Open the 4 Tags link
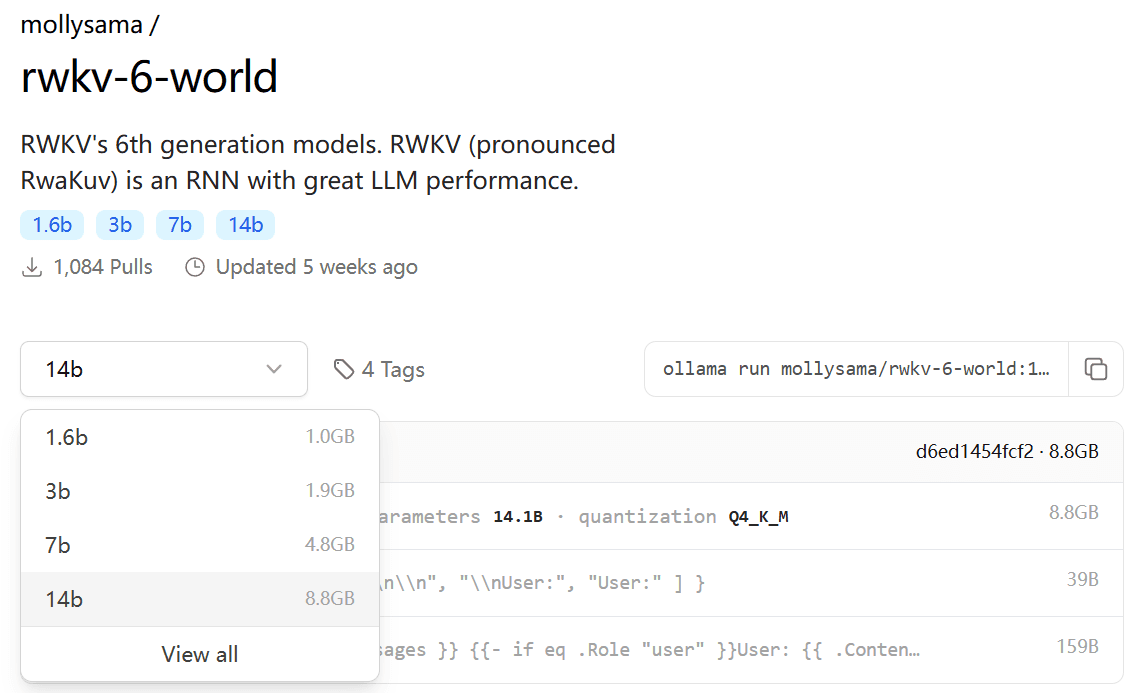1141x693 pixels. 379,370
